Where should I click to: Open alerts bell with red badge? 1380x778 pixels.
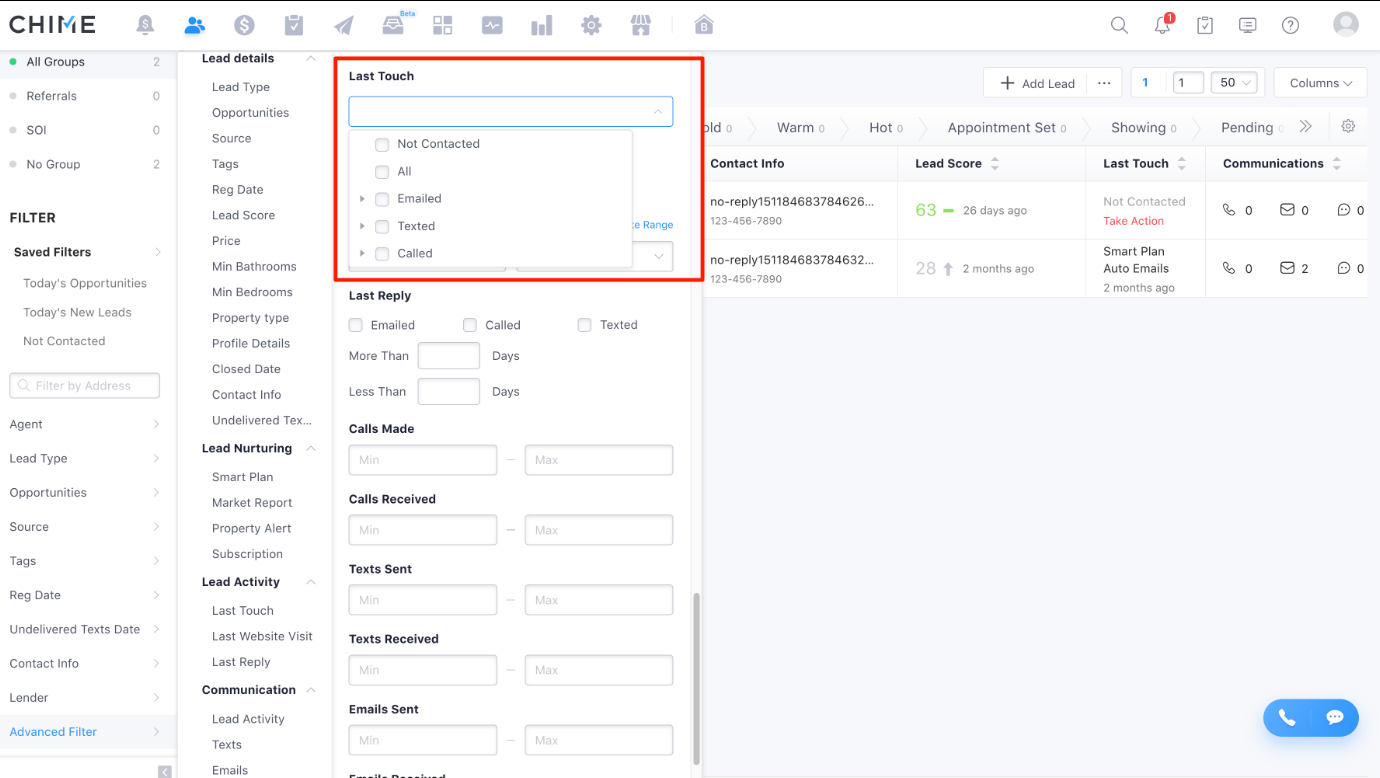[x=1162, y=25]
